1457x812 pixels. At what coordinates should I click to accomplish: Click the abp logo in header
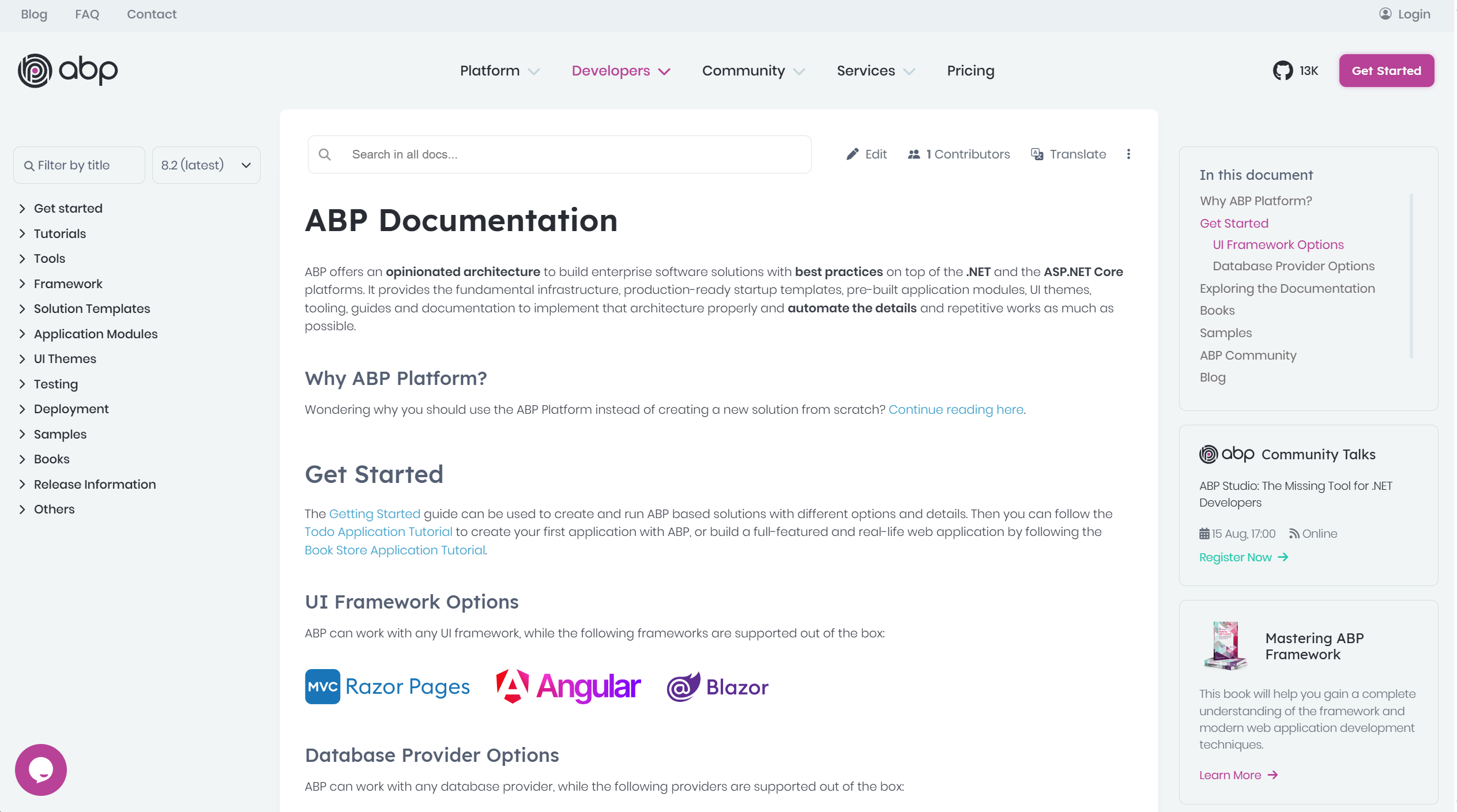pos(67,70)
